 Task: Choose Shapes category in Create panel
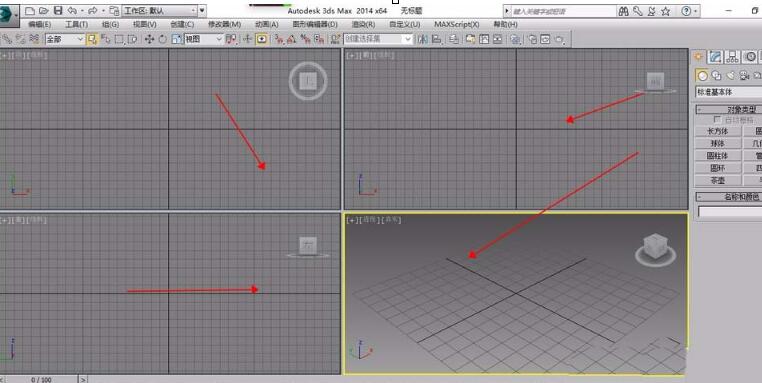[x=716, y=75]
